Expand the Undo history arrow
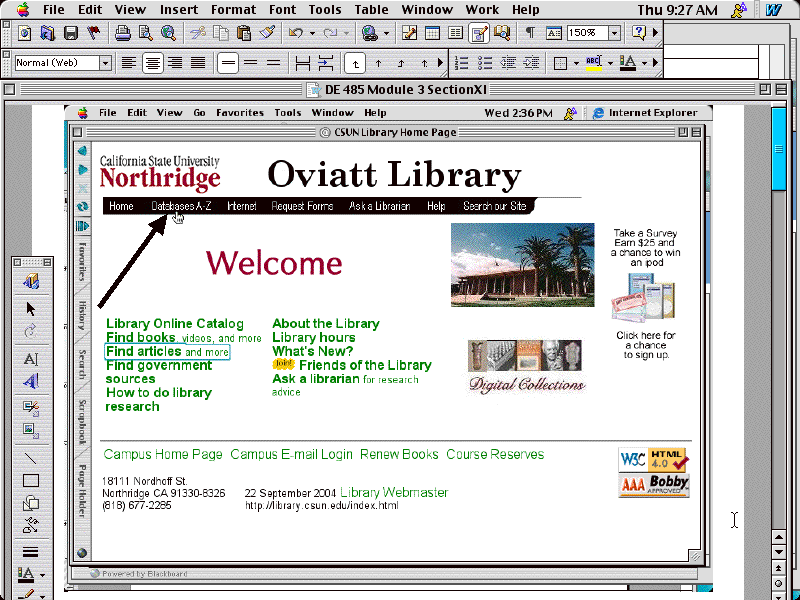 pyautogui.click(x=312, y=34)
